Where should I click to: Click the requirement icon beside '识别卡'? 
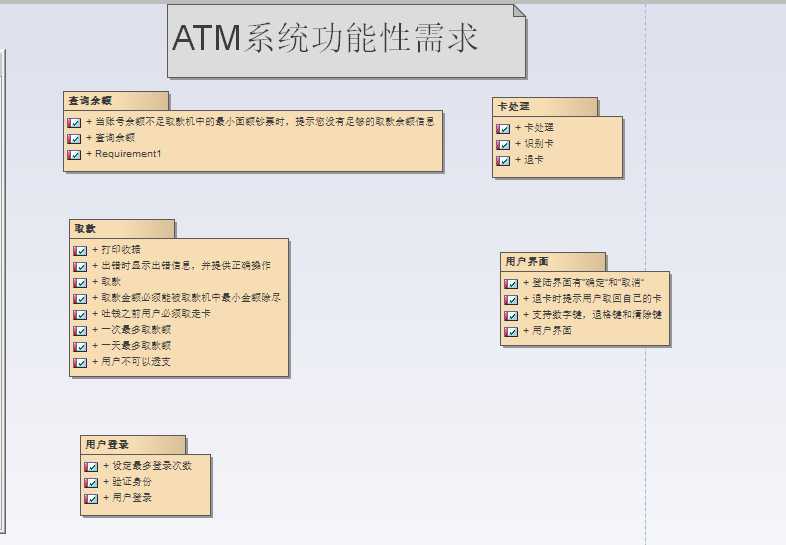[x=503, y=145]
